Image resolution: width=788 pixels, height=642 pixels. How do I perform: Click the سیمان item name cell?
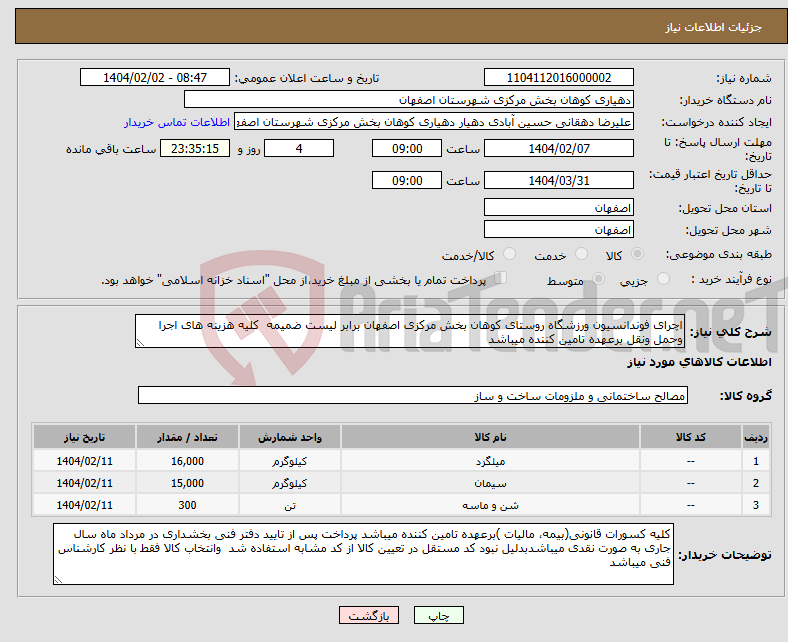point(490,483)
